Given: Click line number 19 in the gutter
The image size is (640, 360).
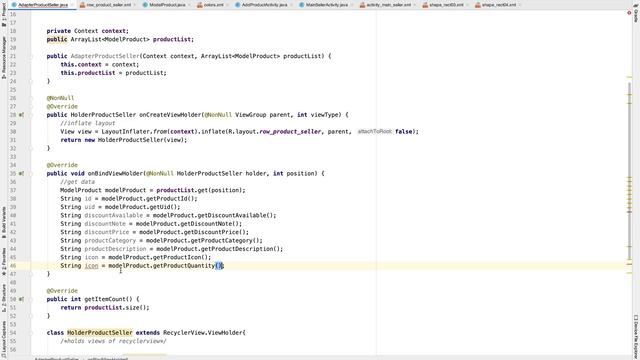Looking at the screenshot, I should tap(13, 40).
